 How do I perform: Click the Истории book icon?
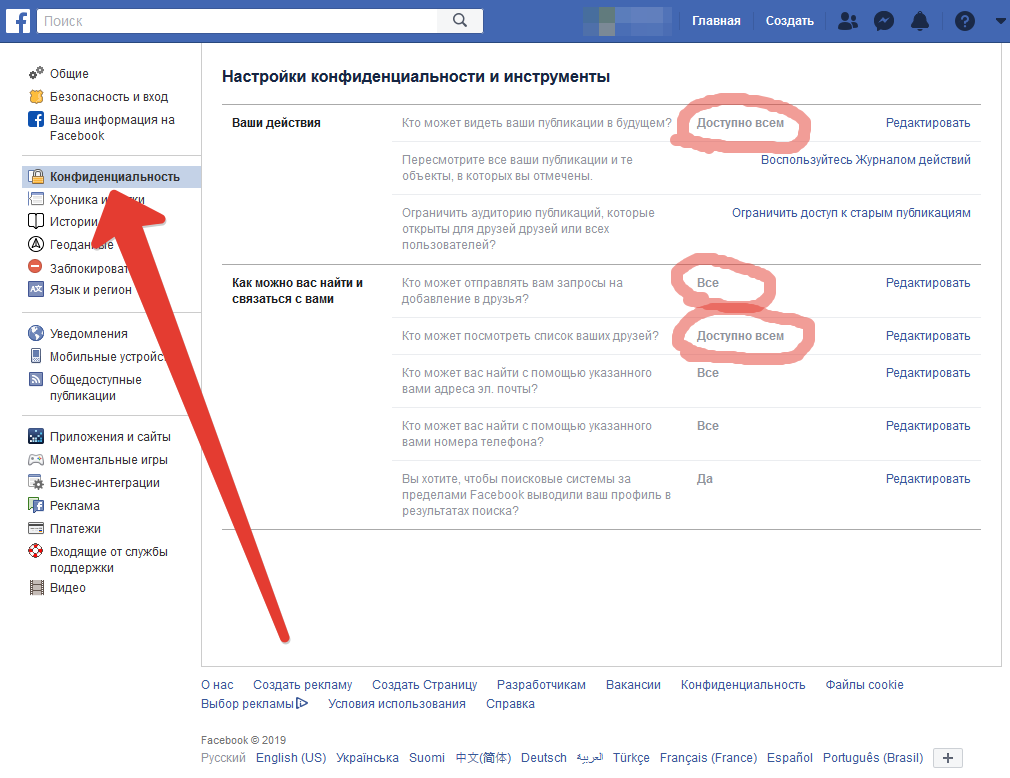click(36, 221)
